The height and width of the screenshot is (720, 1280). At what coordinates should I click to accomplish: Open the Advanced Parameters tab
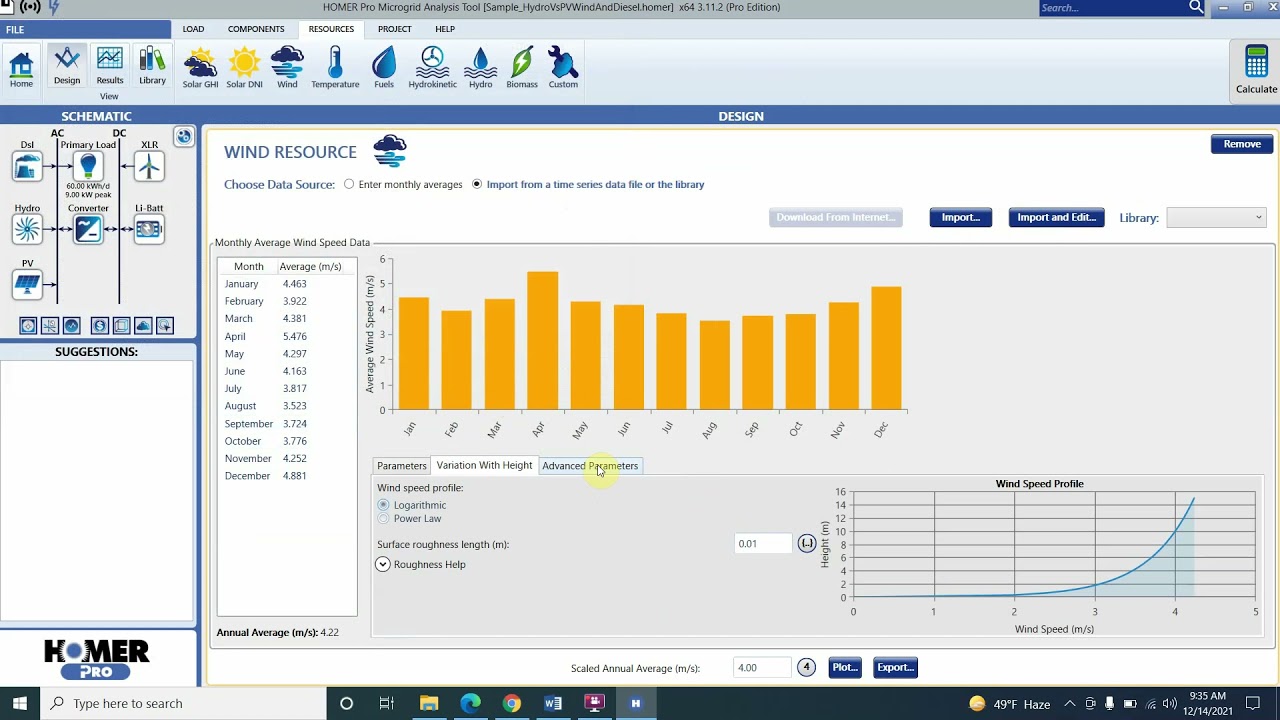click(590, 465)
